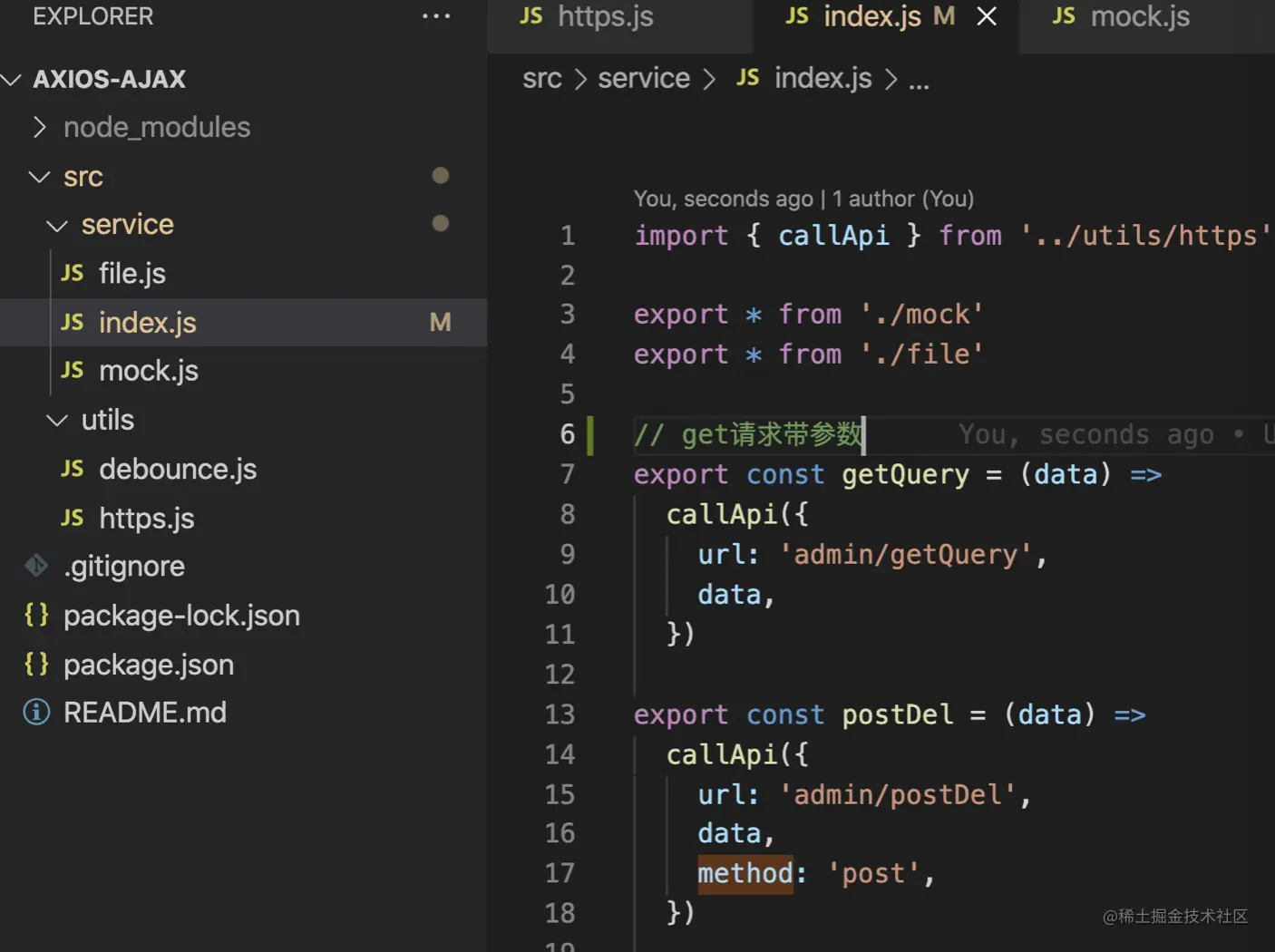Click the src breadcrumb segment
Image resolution: width=1275 pixels, height=952 pixels.
coord(542,79)
